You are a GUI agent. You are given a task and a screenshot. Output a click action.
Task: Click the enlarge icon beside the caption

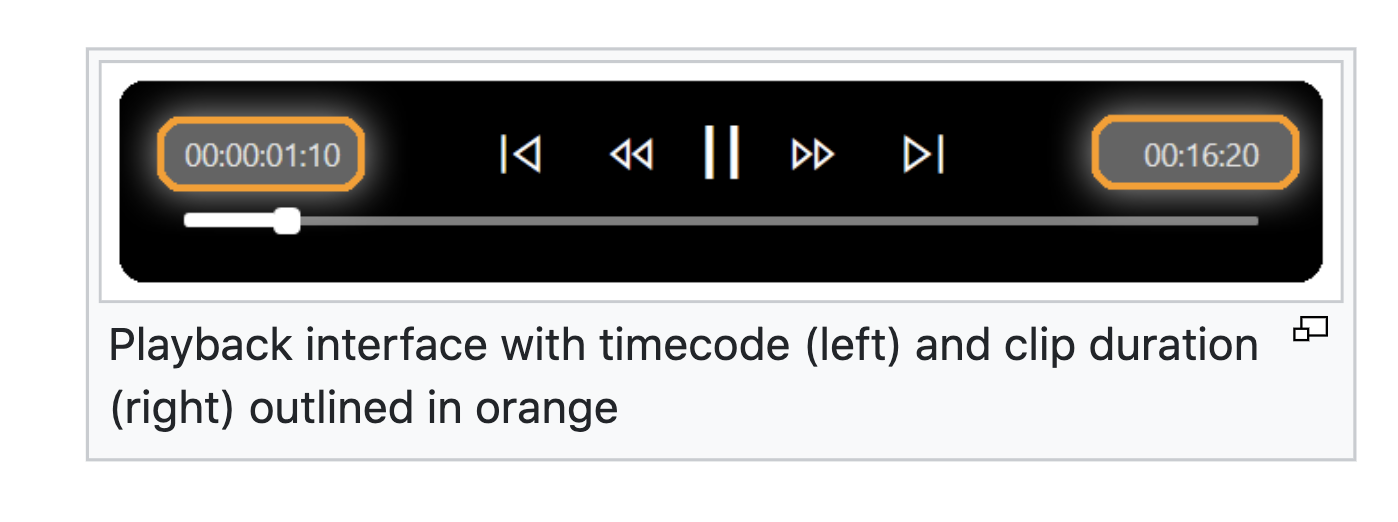pyautogui.click(x=1310, y=328)
